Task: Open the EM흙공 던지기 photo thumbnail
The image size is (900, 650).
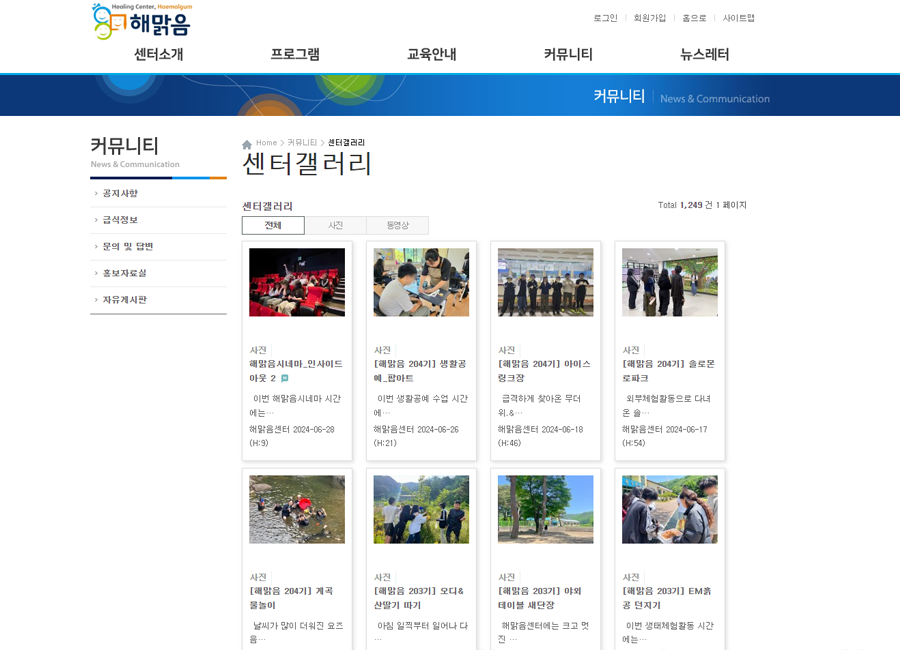Action: click(670, 509)
